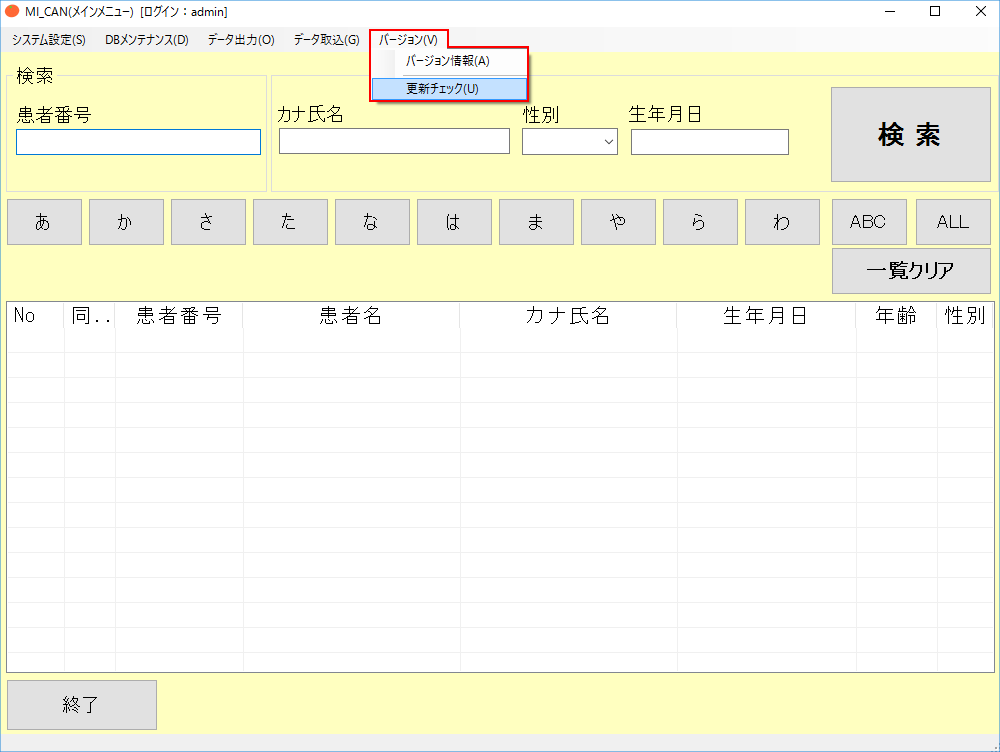This screenshot has height=752, width=1000.
Task: Select バージョン情報(A) menu entry
Action: pos(448,61)
